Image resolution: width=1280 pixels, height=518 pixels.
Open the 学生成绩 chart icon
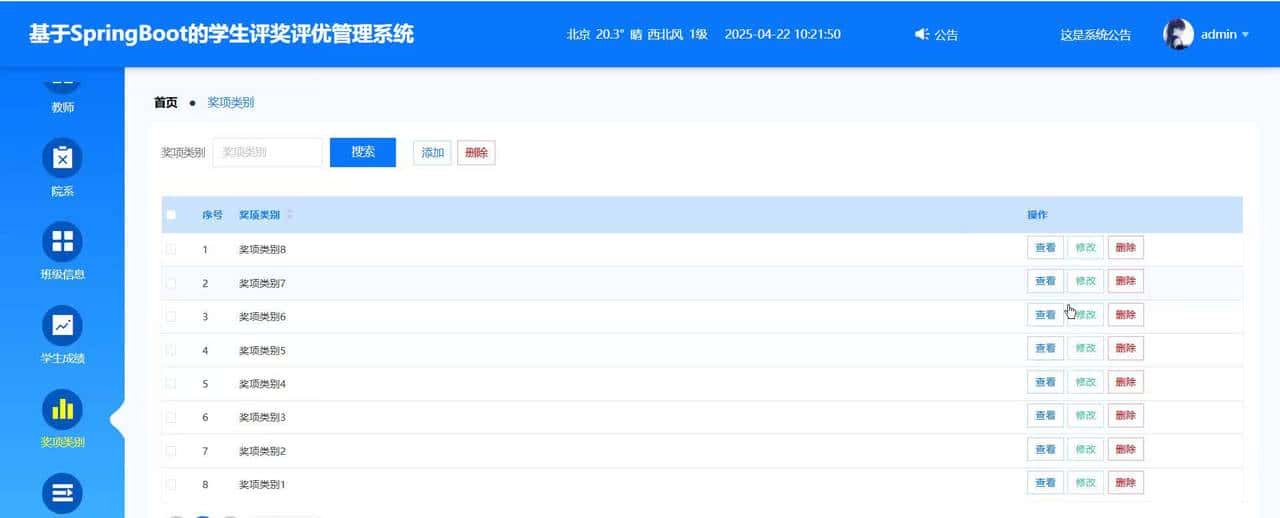[x=62, y=325]
